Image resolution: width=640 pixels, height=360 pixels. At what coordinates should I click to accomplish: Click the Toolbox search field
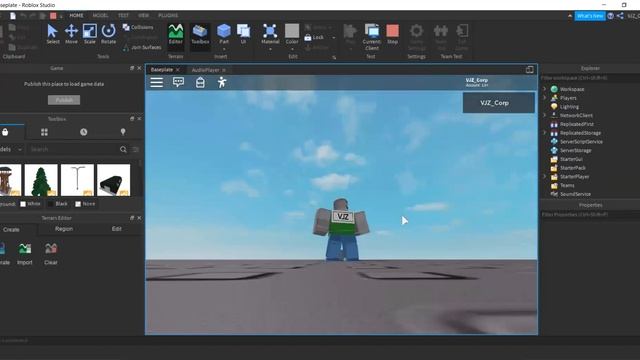coord(73,149)
